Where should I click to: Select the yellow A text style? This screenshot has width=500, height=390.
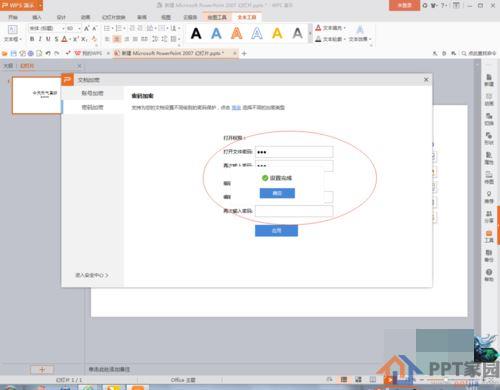pyautogui.click(x=277, y=33)
